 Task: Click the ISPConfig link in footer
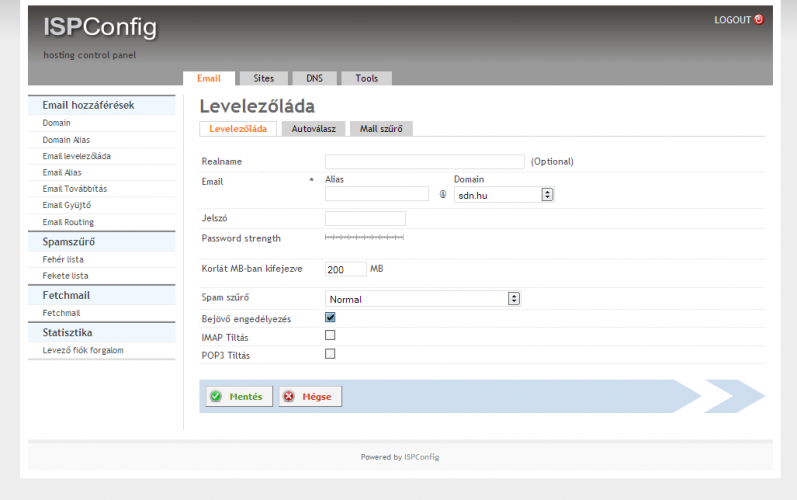421,457
